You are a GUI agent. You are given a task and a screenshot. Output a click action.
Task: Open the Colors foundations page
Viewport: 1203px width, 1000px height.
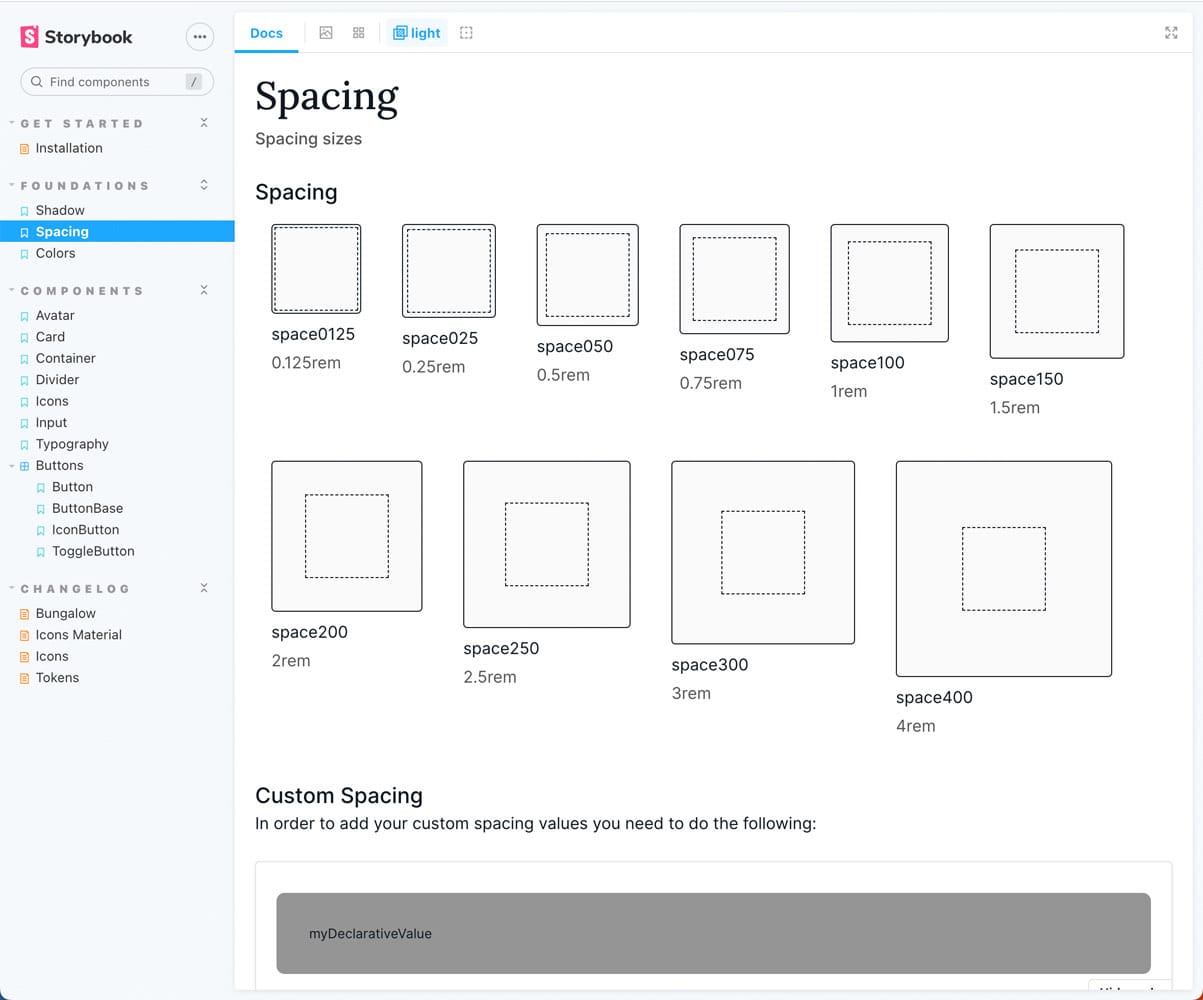tap(55, 253)
